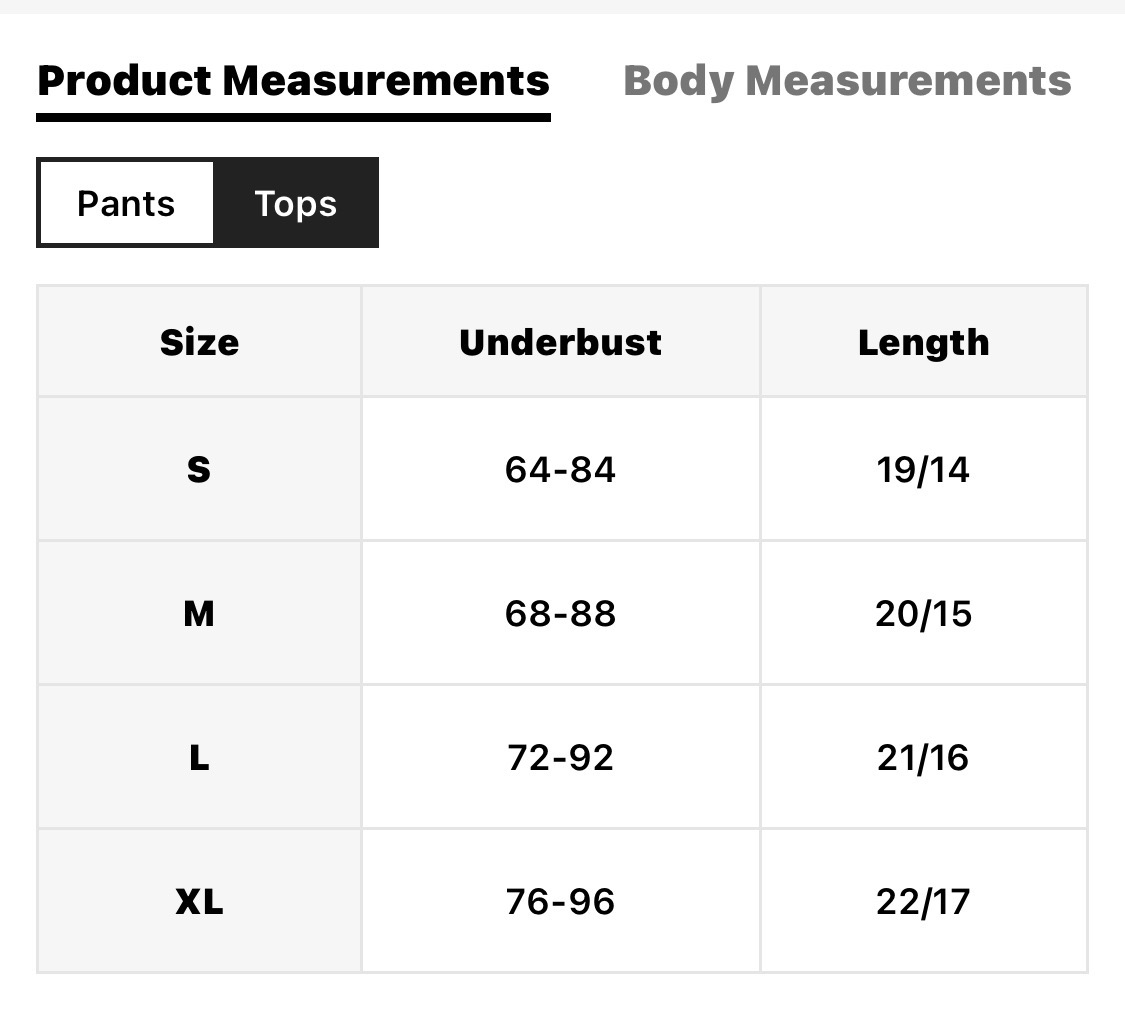Select the S size row label
This screenshot has height=1020, width=1125.
(x=199, y=469)
